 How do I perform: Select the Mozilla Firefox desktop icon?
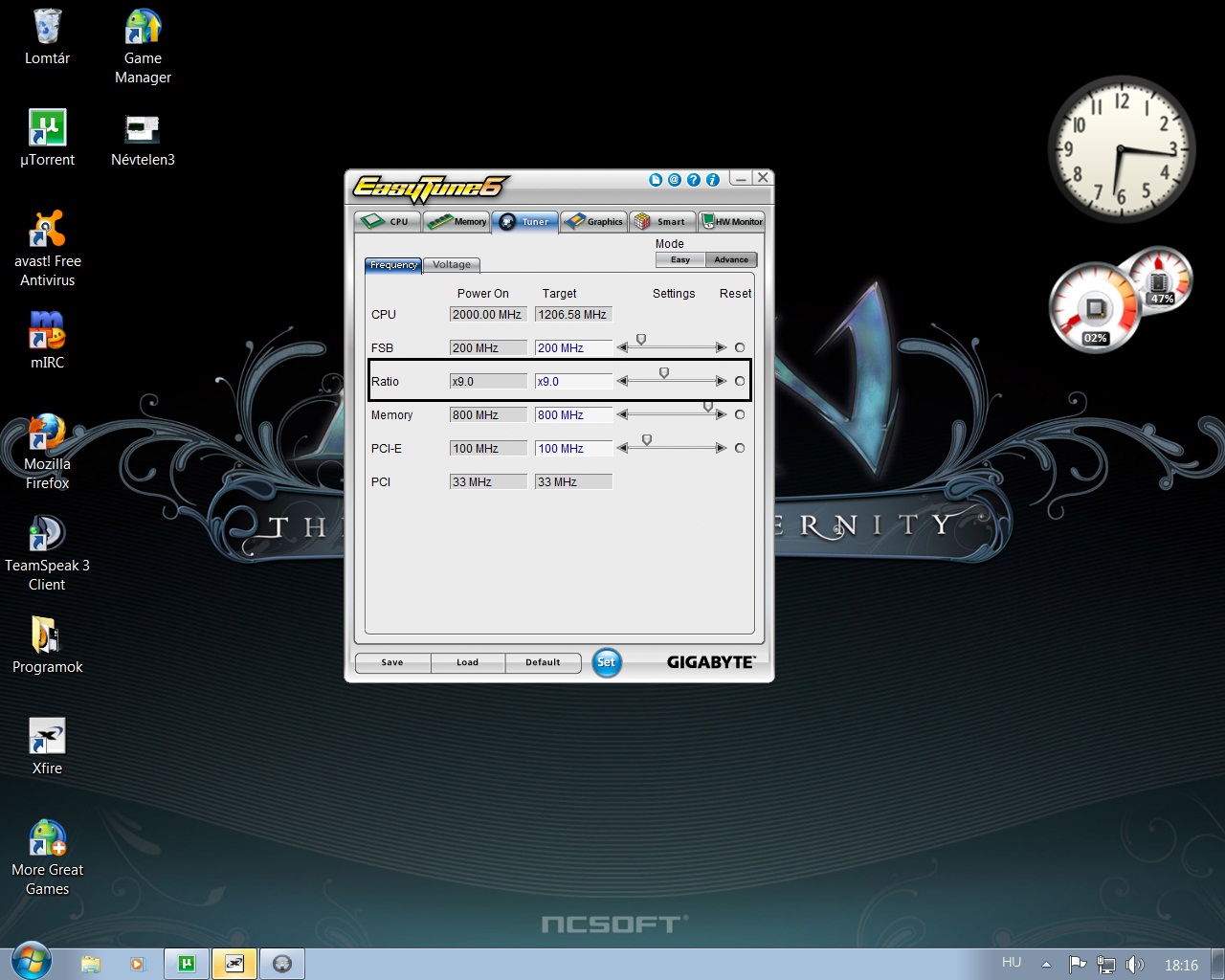(x=47, y=453)
